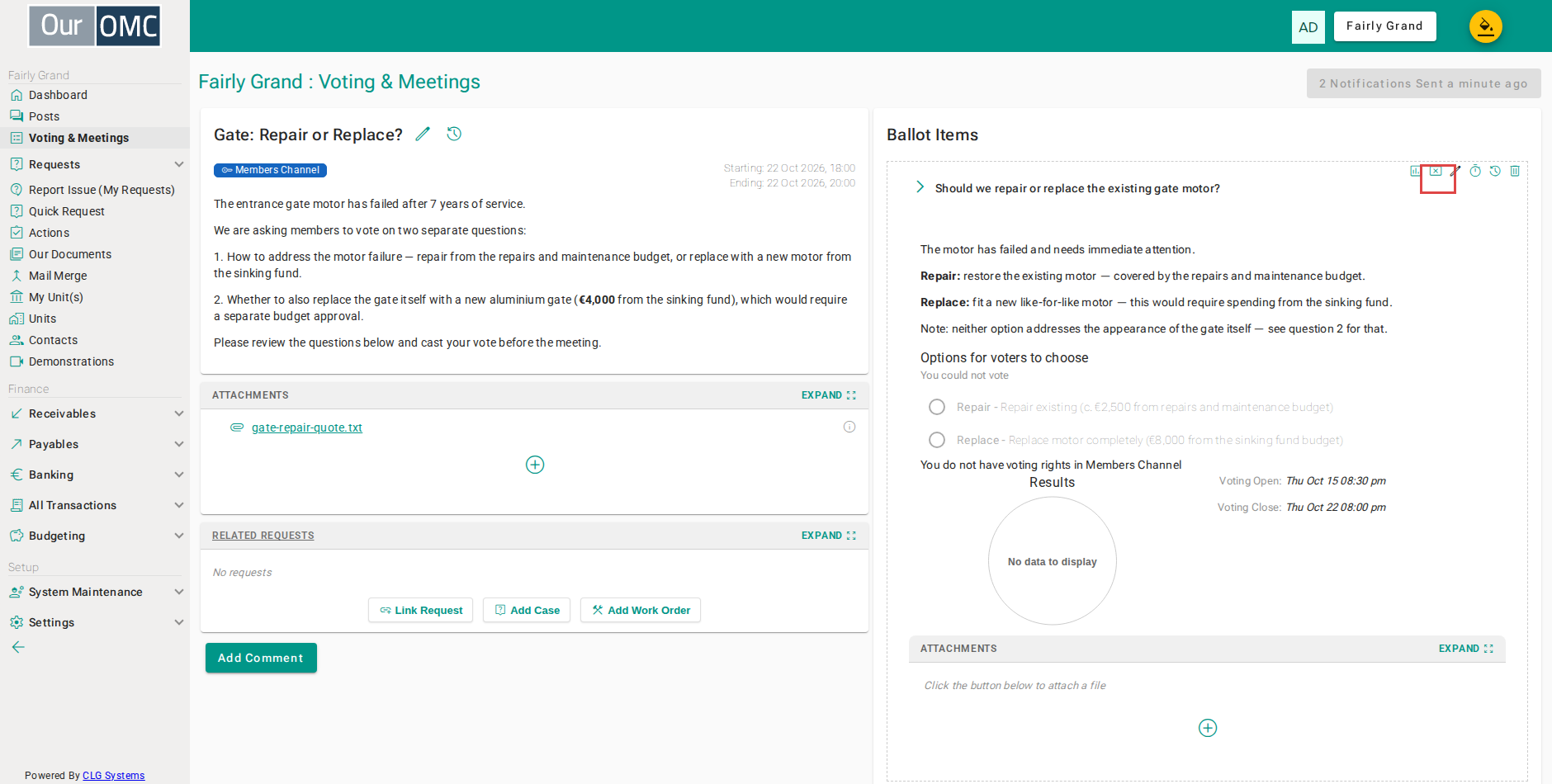
Task: Select the 'Repair' voting option
Action: [937, 407]
